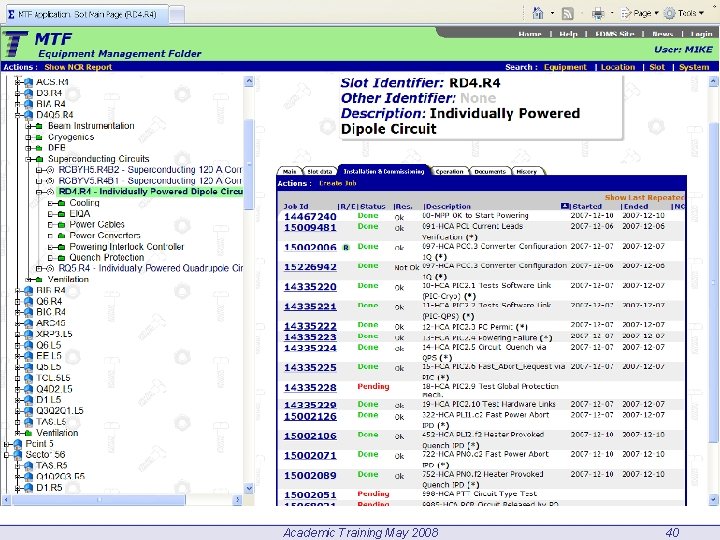Screen dimensions: 720x540
Task: Click the RSS feeds toolbar icon
Action: [x=568, y=14]
